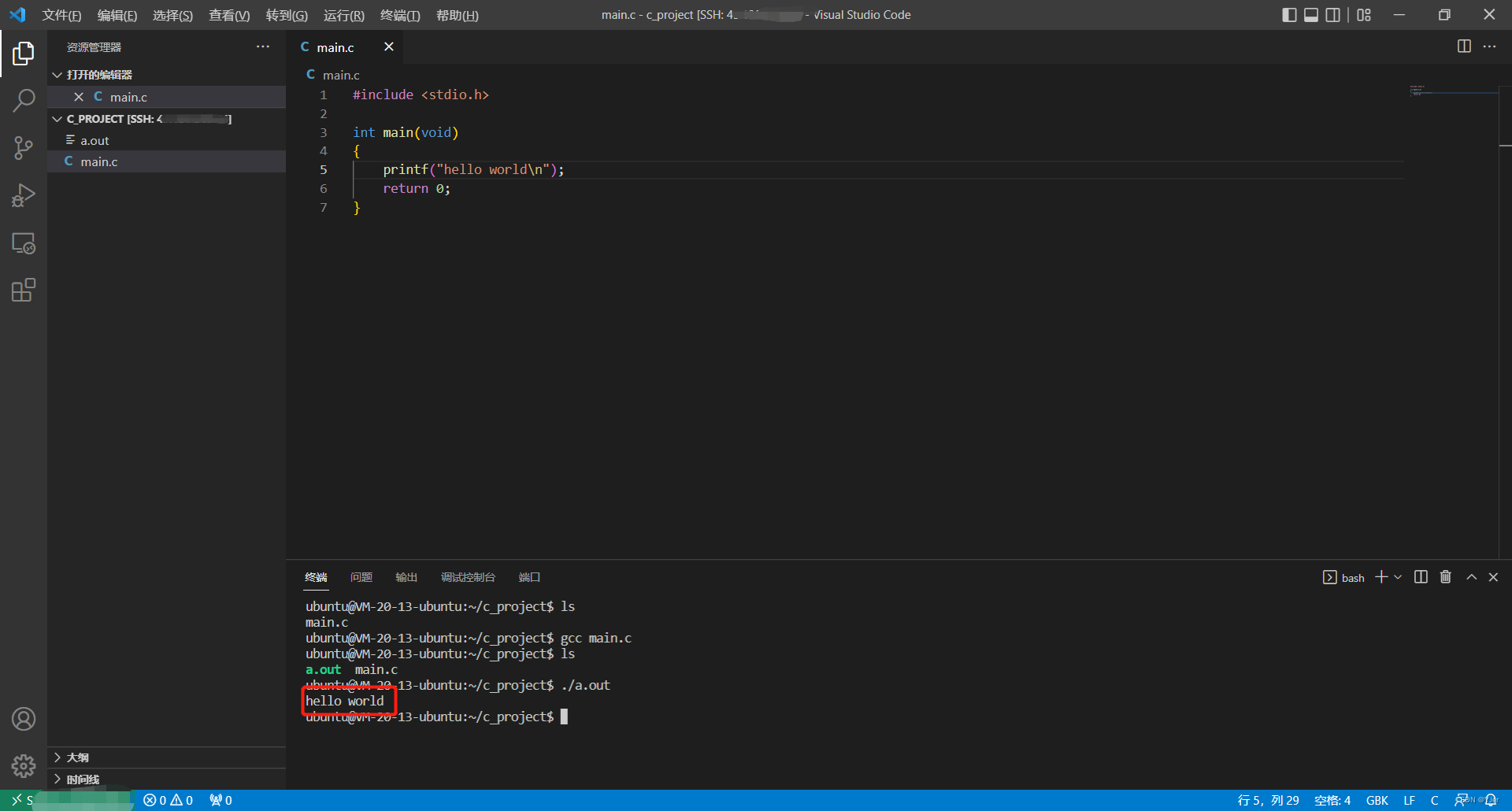Screen dimensions: 1512x811
Task: Switch to the 输出 panel tab
Action: point(406,577)
